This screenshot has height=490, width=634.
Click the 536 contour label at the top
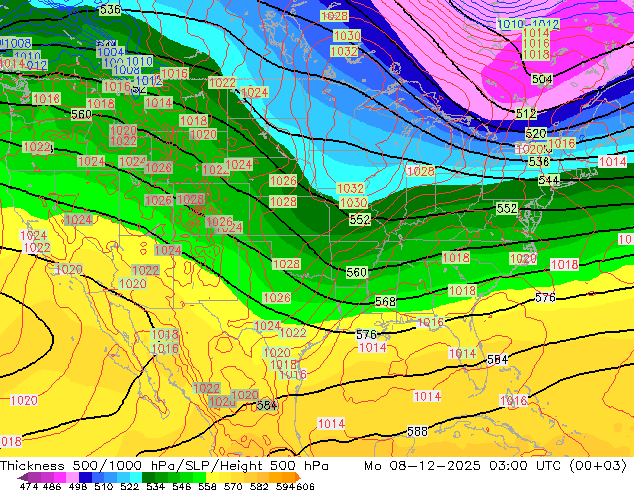pos(110,9)
